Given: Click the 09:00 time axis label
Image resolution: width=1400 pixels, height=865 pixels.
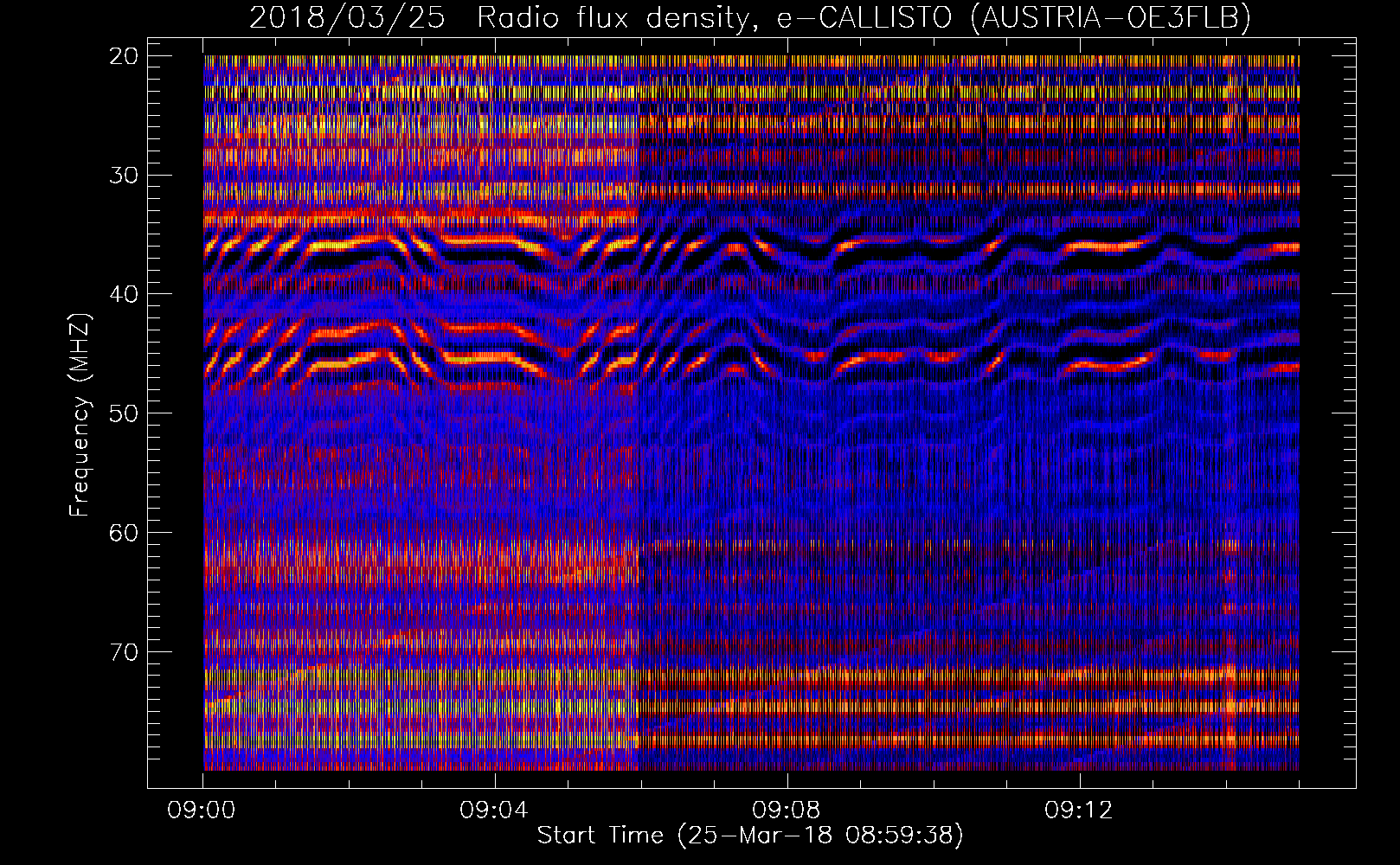Looking at the screenshot, I should click(x=202, y=811).
